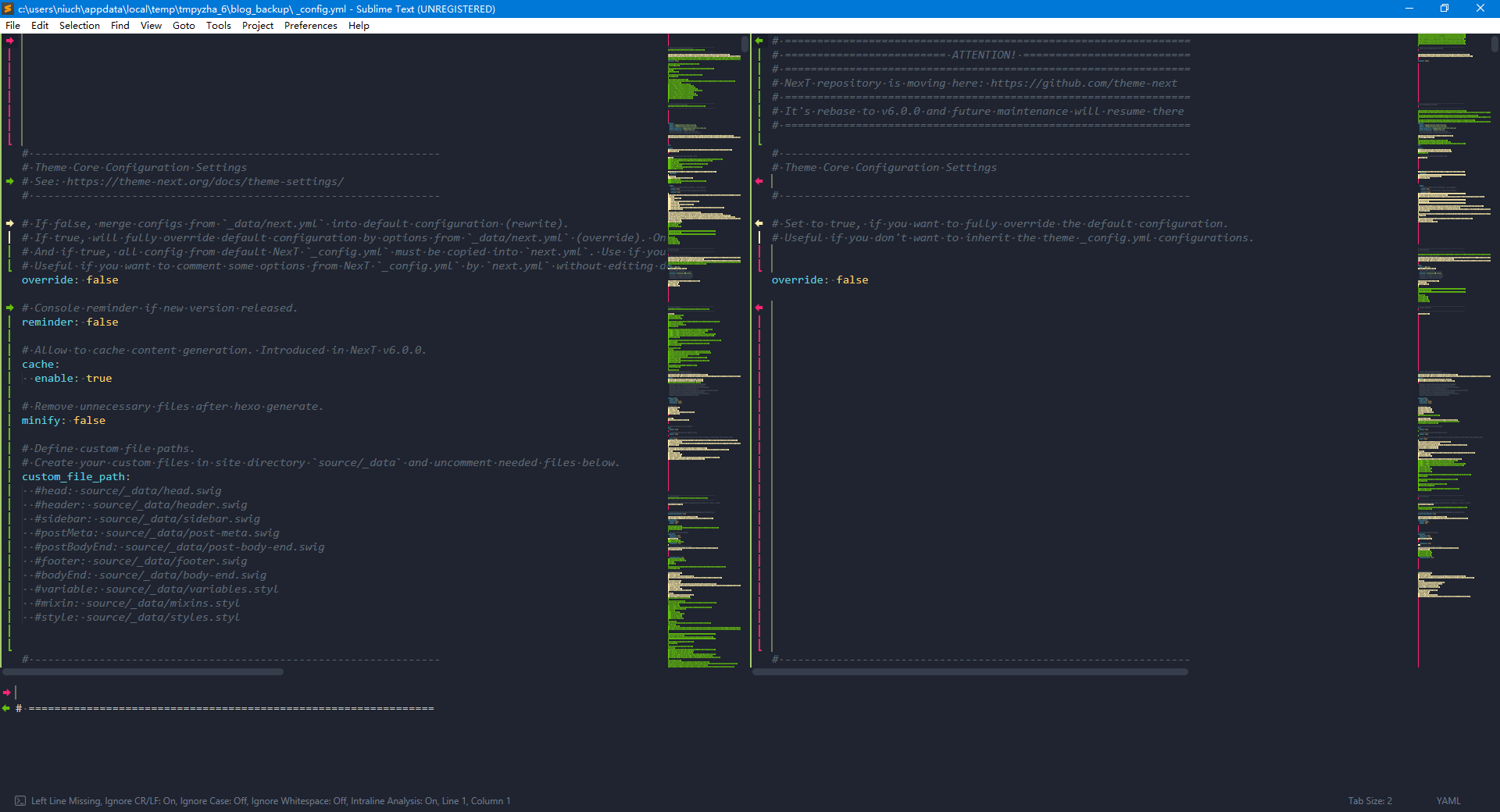This screenshot has width=1500, height=812.
Task: Click green arrow beside 'See: https://theme-next.org' line
Action: [x=9, y=181]
